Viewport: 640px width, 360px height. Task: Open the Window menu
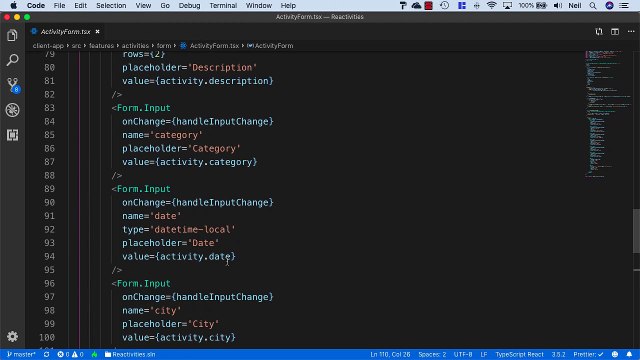[258, 5]
